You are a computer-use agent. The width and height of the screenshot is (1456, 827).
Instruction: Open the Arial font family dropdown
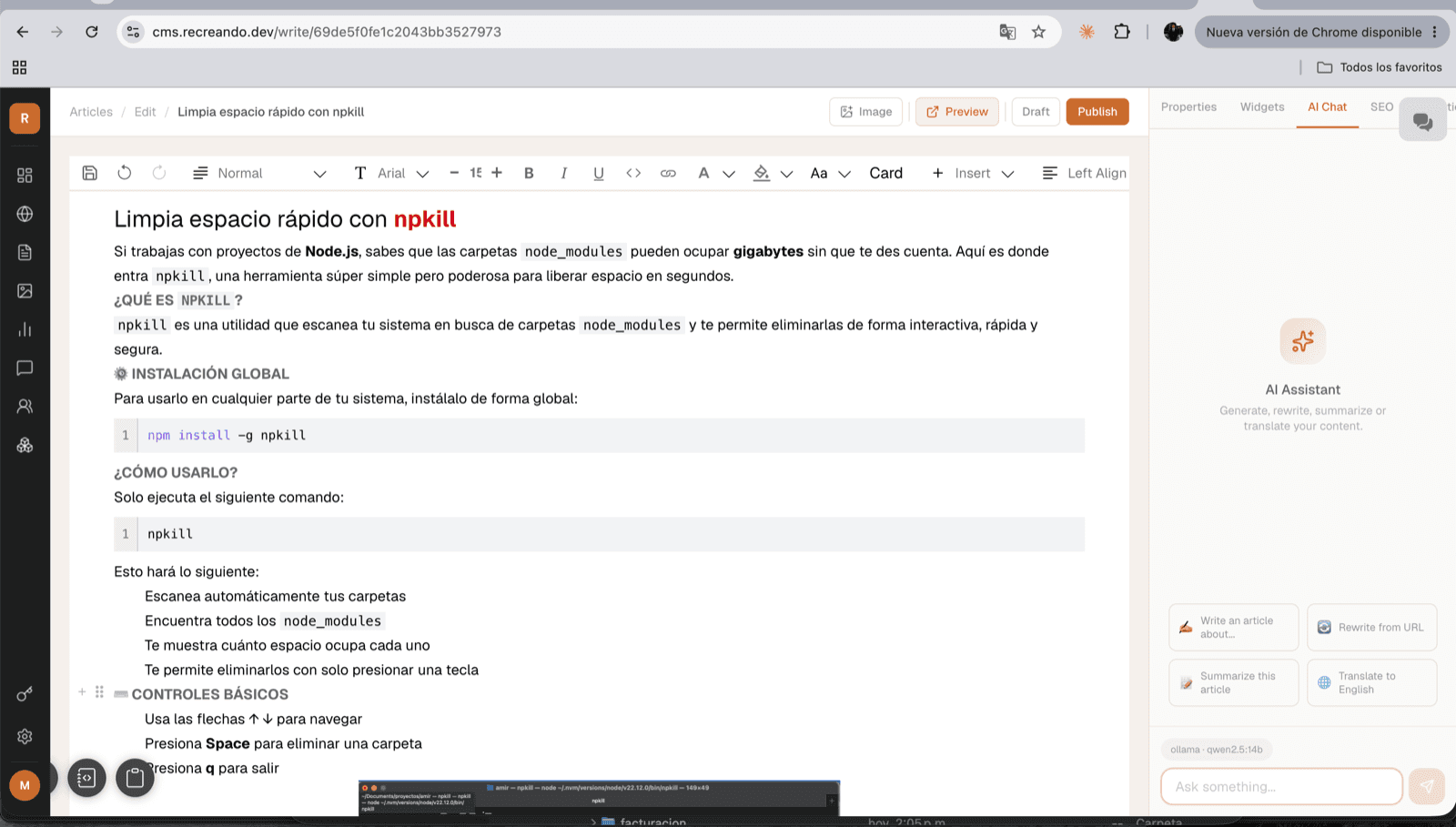tap(391, 173)
